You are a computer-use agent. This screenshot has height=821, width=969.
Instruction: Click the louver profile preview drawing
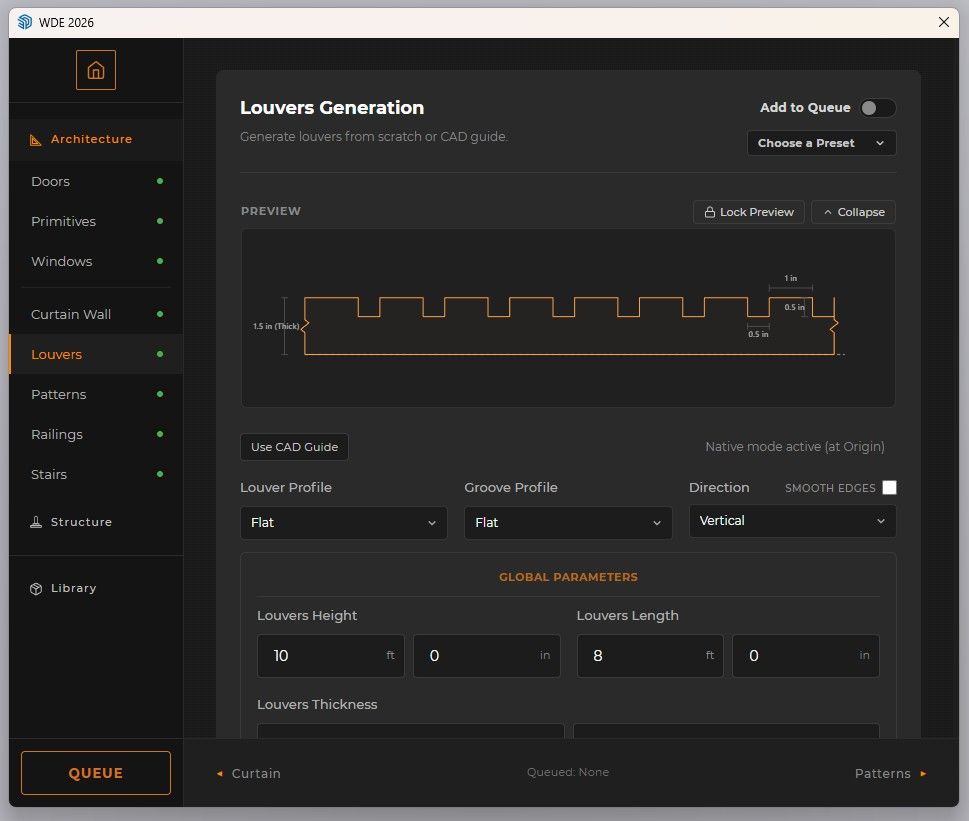click(568, 318)
